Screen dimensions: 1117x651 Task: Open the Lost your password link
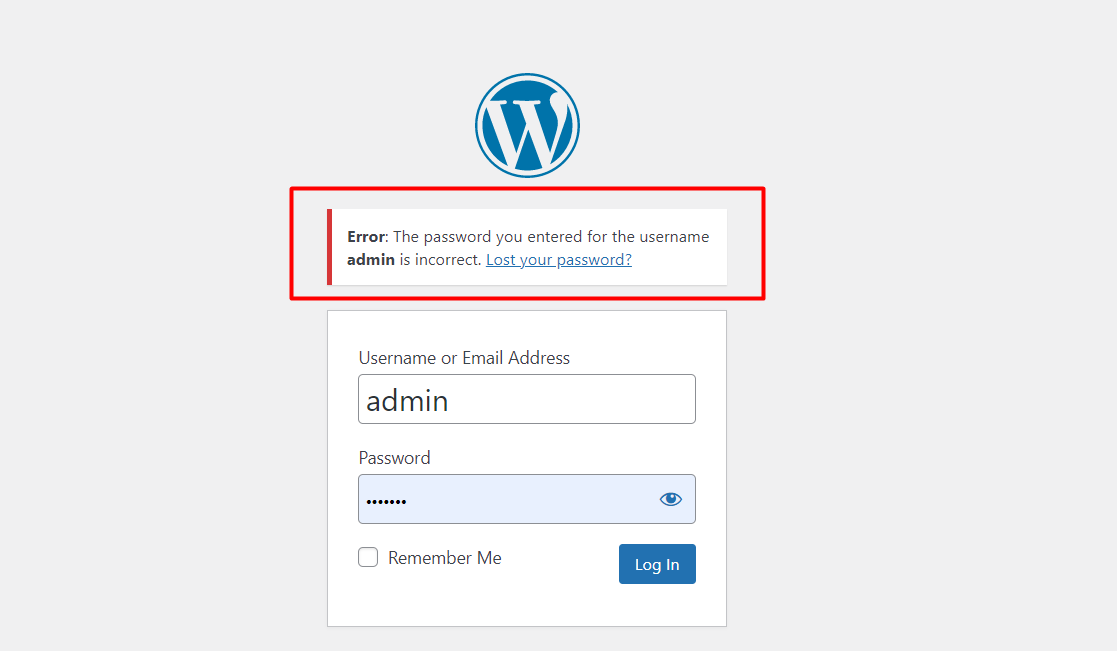click(x=558, y=259)
